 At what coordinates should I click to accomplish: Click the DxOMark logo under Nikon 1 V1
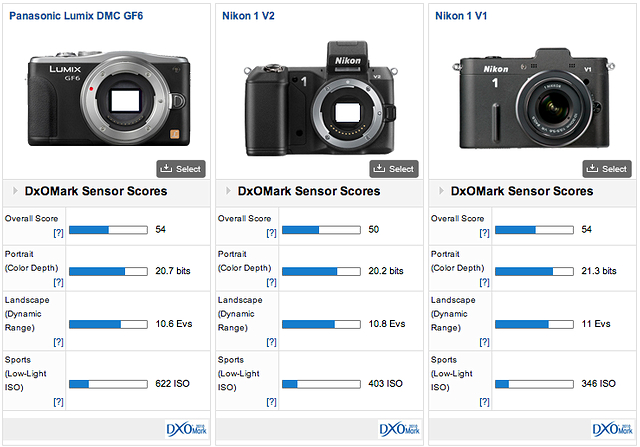point(613,429)
